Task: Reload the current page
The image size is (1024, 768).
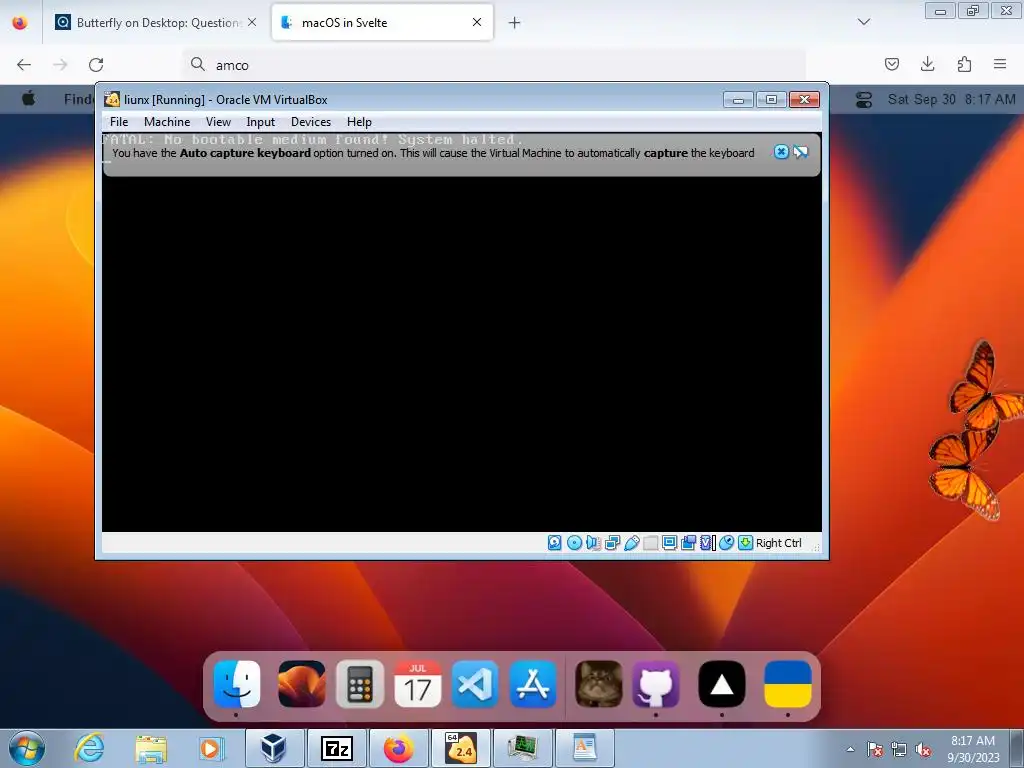Action: 96,65
